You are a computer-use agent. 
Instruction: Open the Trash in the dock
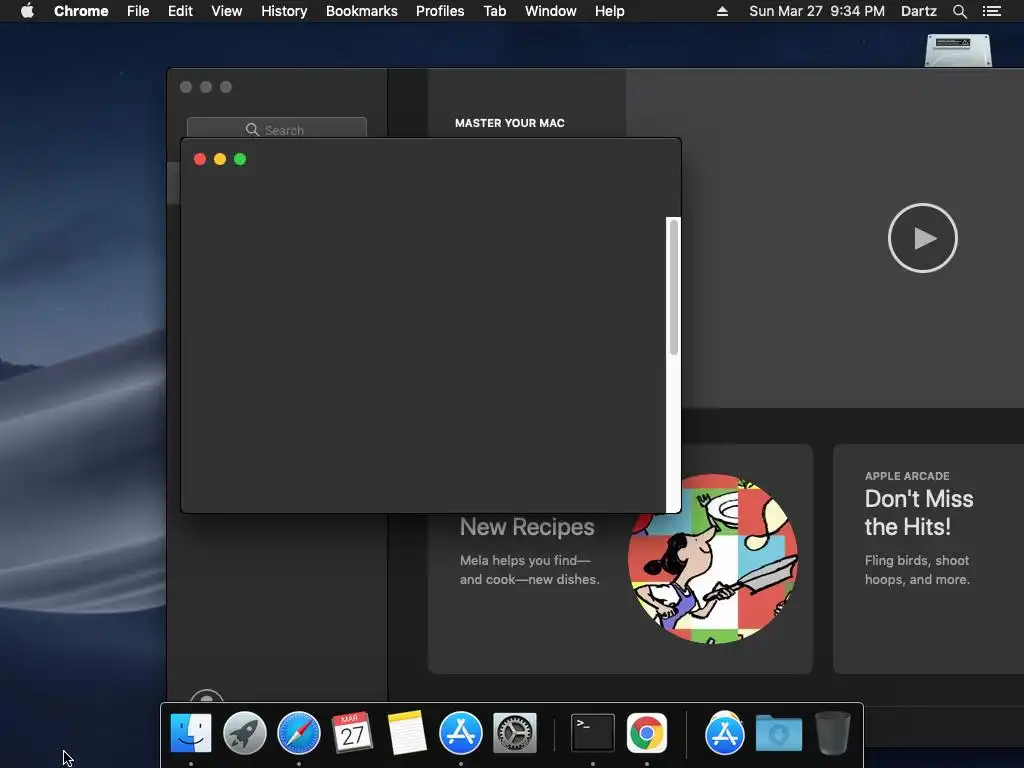tap(833, 733)
